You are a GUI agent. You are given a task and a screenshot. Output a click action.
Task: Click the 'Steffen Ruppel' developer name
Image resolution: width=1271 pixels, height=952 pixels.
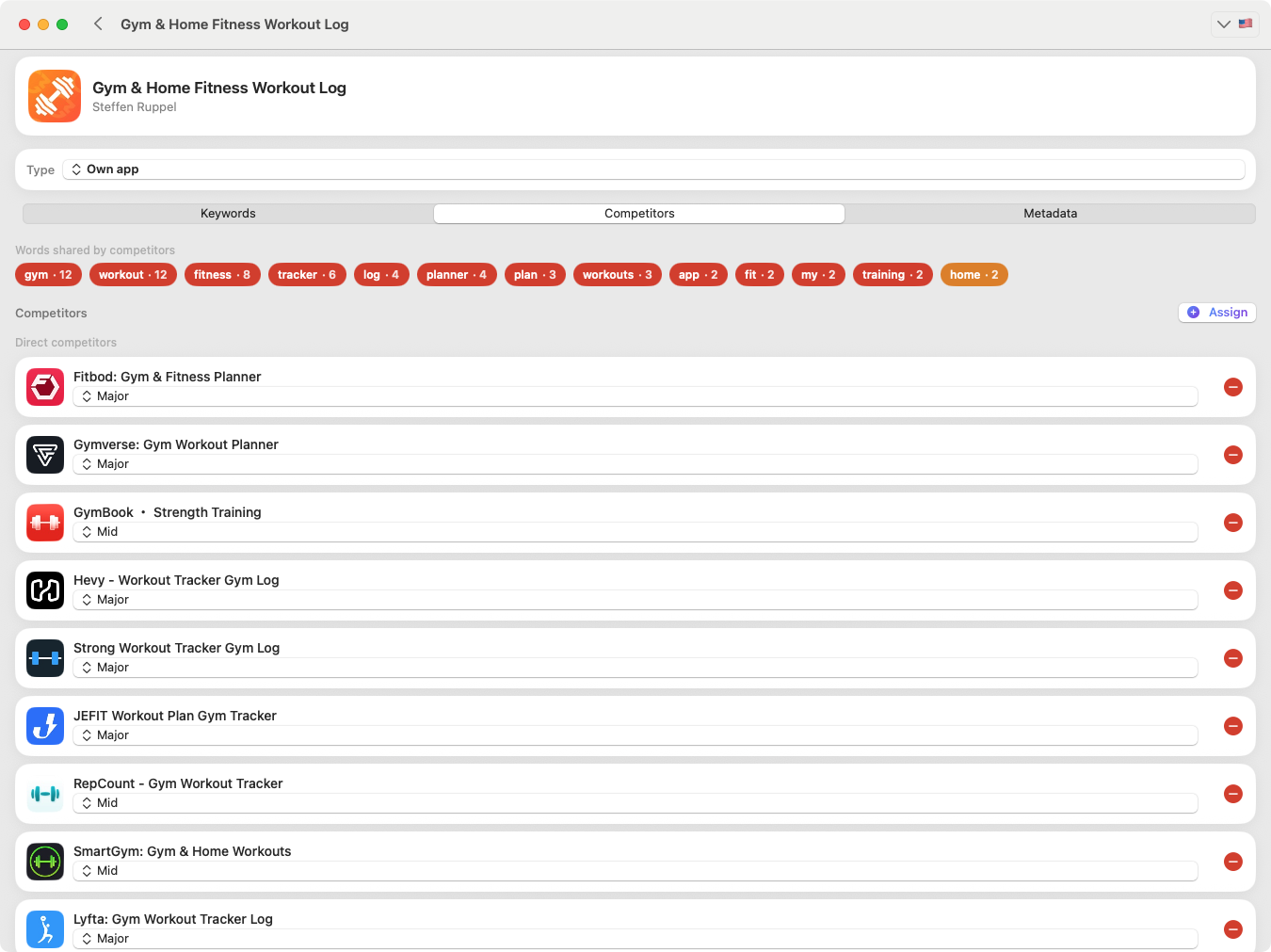coord(135,107)
